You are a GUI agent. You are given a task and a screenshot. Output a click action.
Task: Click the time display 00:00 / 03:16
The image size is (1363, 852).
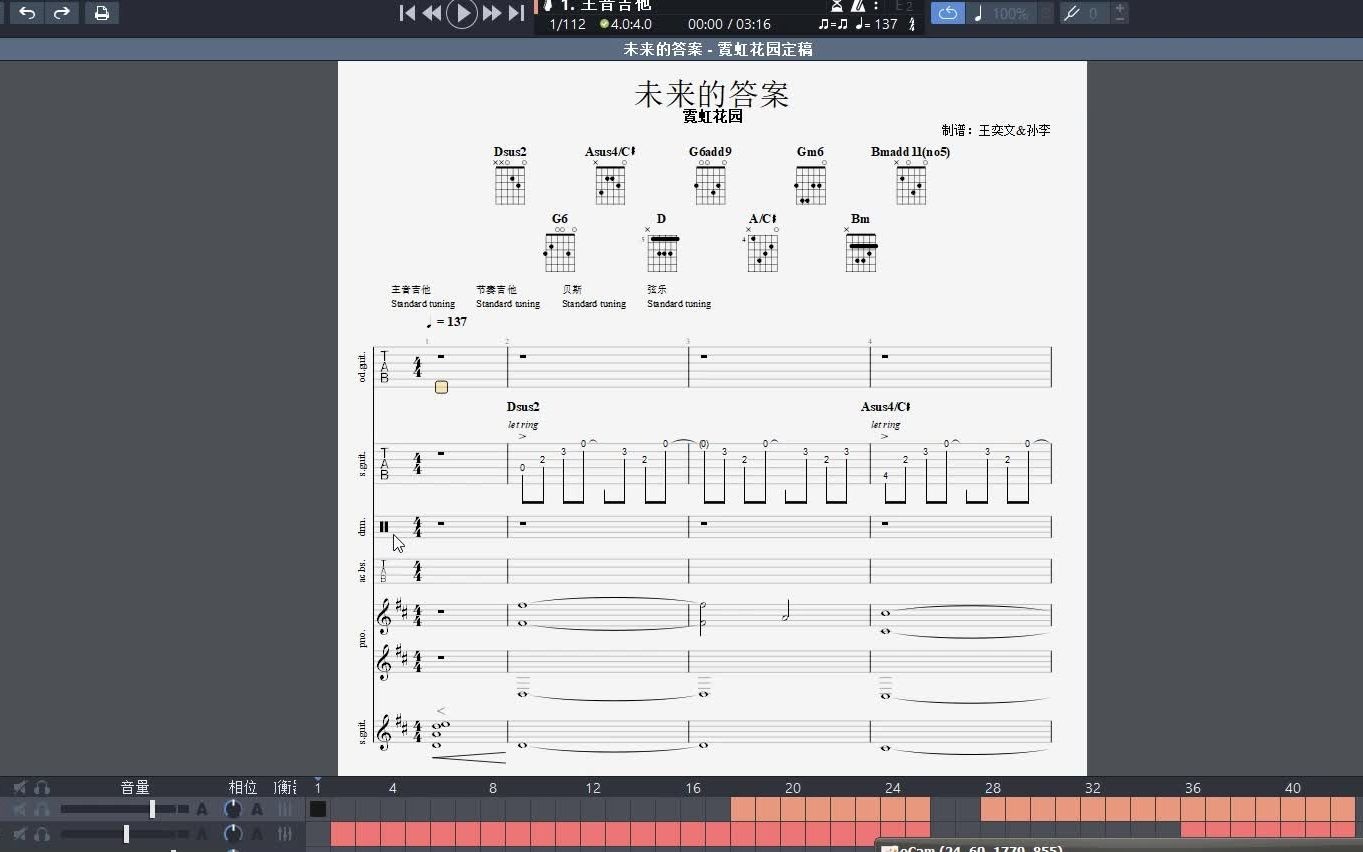point(729,24)
